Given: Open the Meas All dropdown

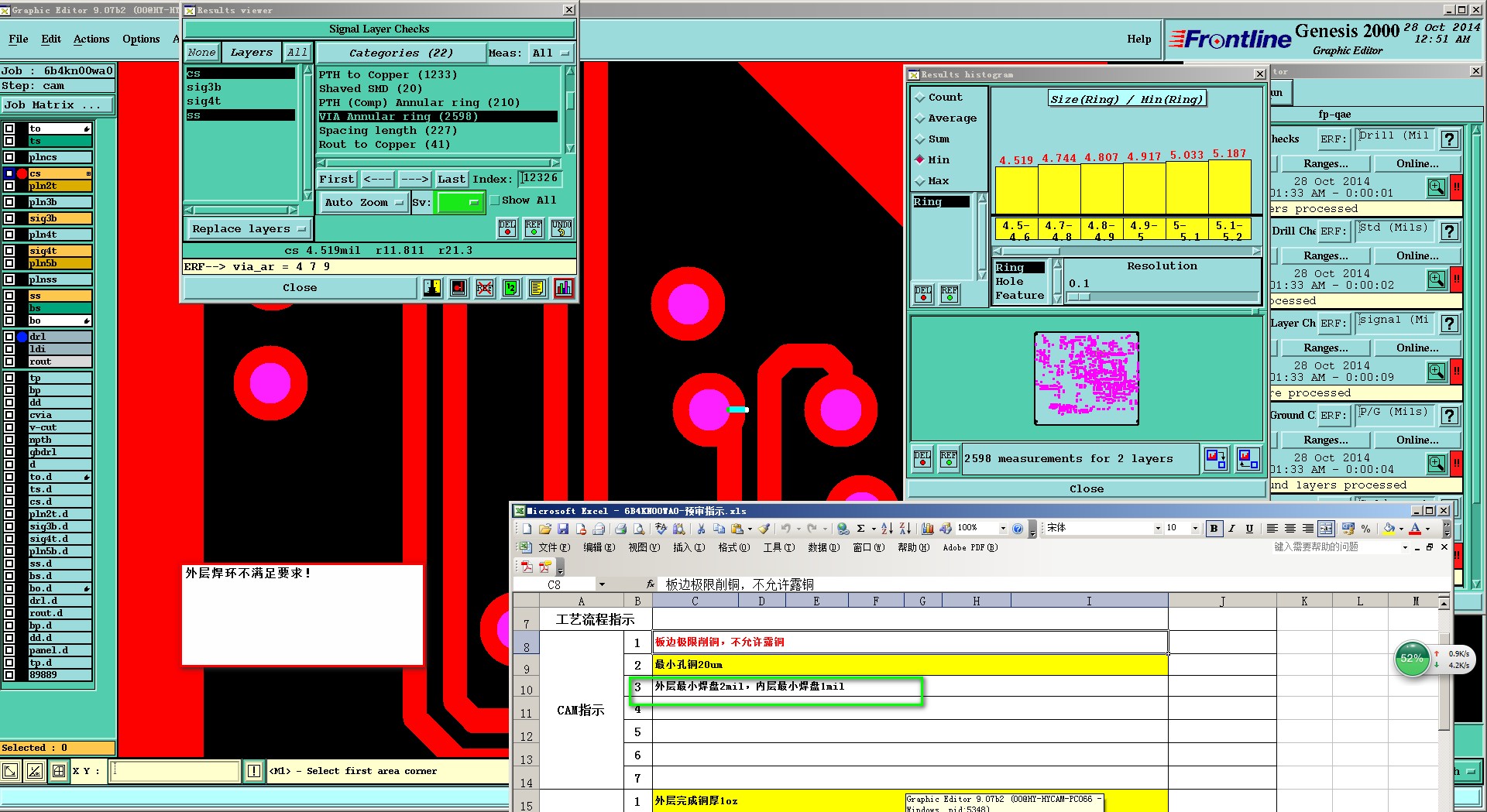Looking at the screenshot, I should 551,53.
